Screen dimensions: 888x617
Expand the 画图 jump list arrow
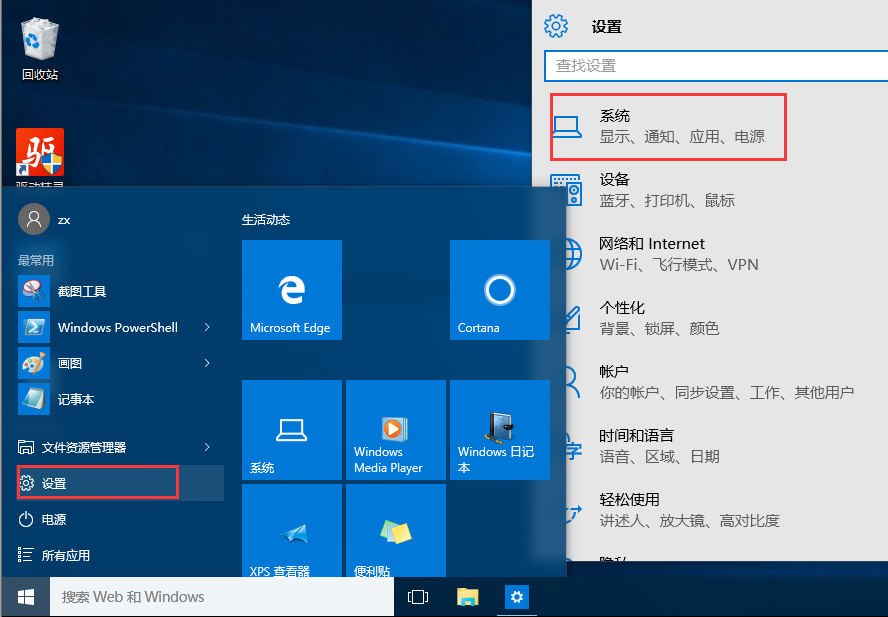pyautogui.click(x=207, y=363)
